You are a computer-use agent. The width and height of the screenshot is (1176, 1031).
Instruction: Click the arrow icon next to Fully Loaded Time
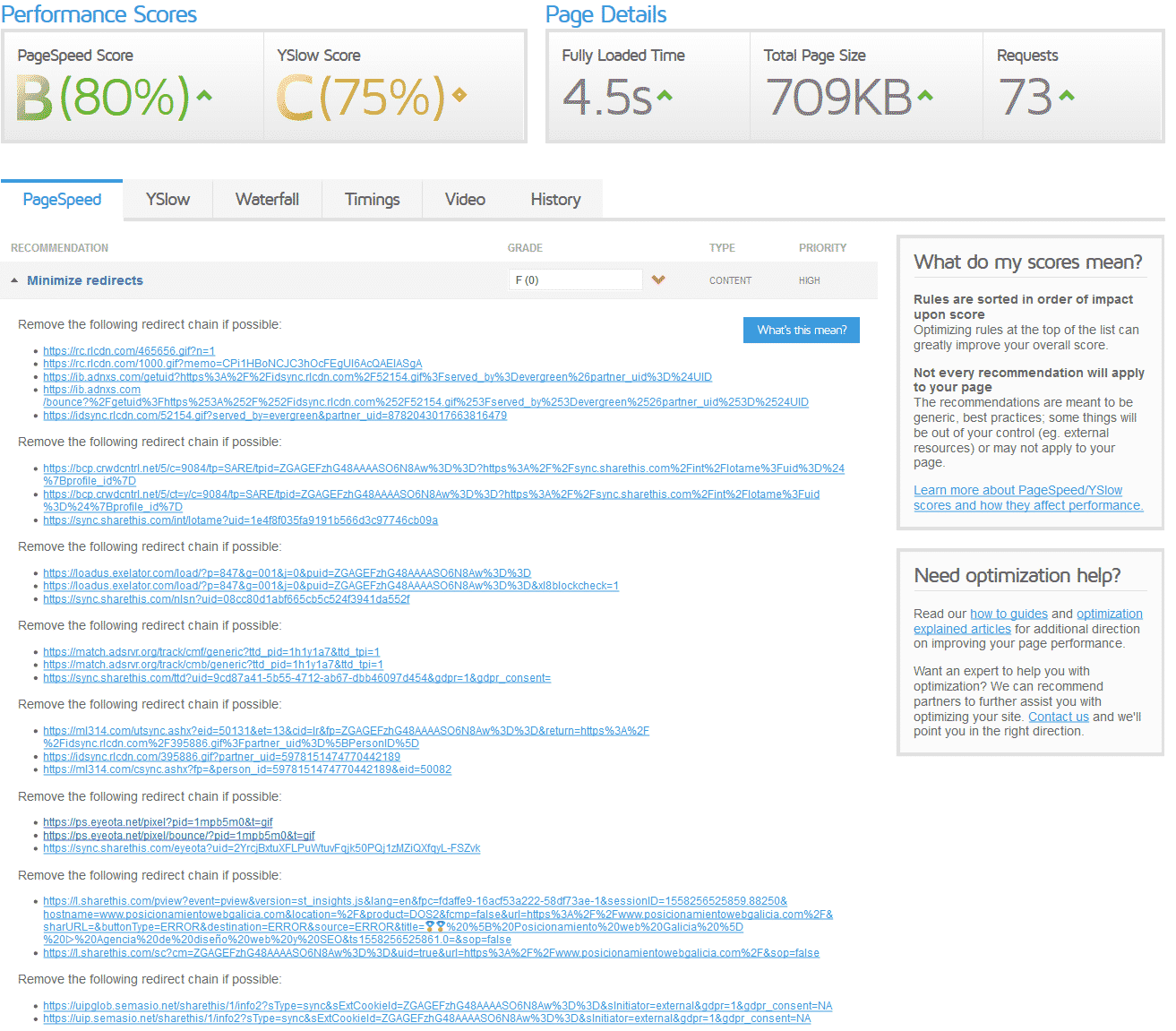[x=665, y=95]
